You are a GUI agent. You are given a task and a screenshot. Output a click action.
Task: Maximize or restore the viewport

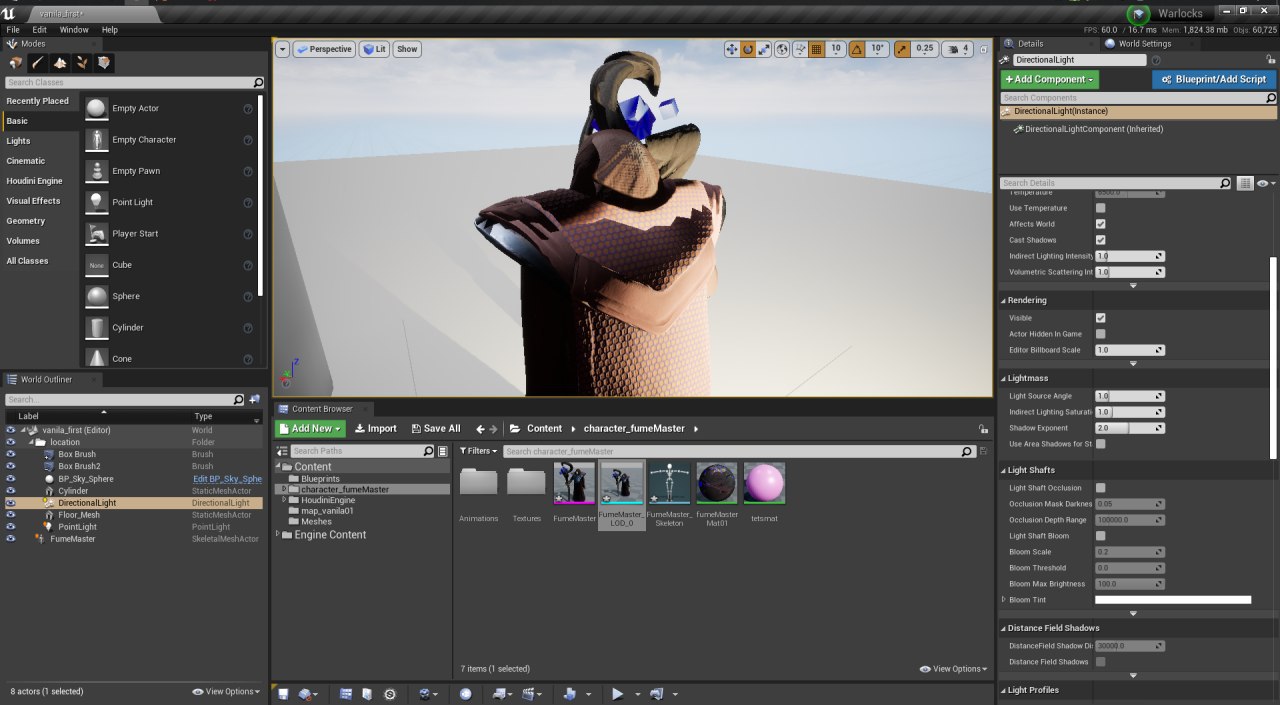pyautogui.click(x=985, y=49)
